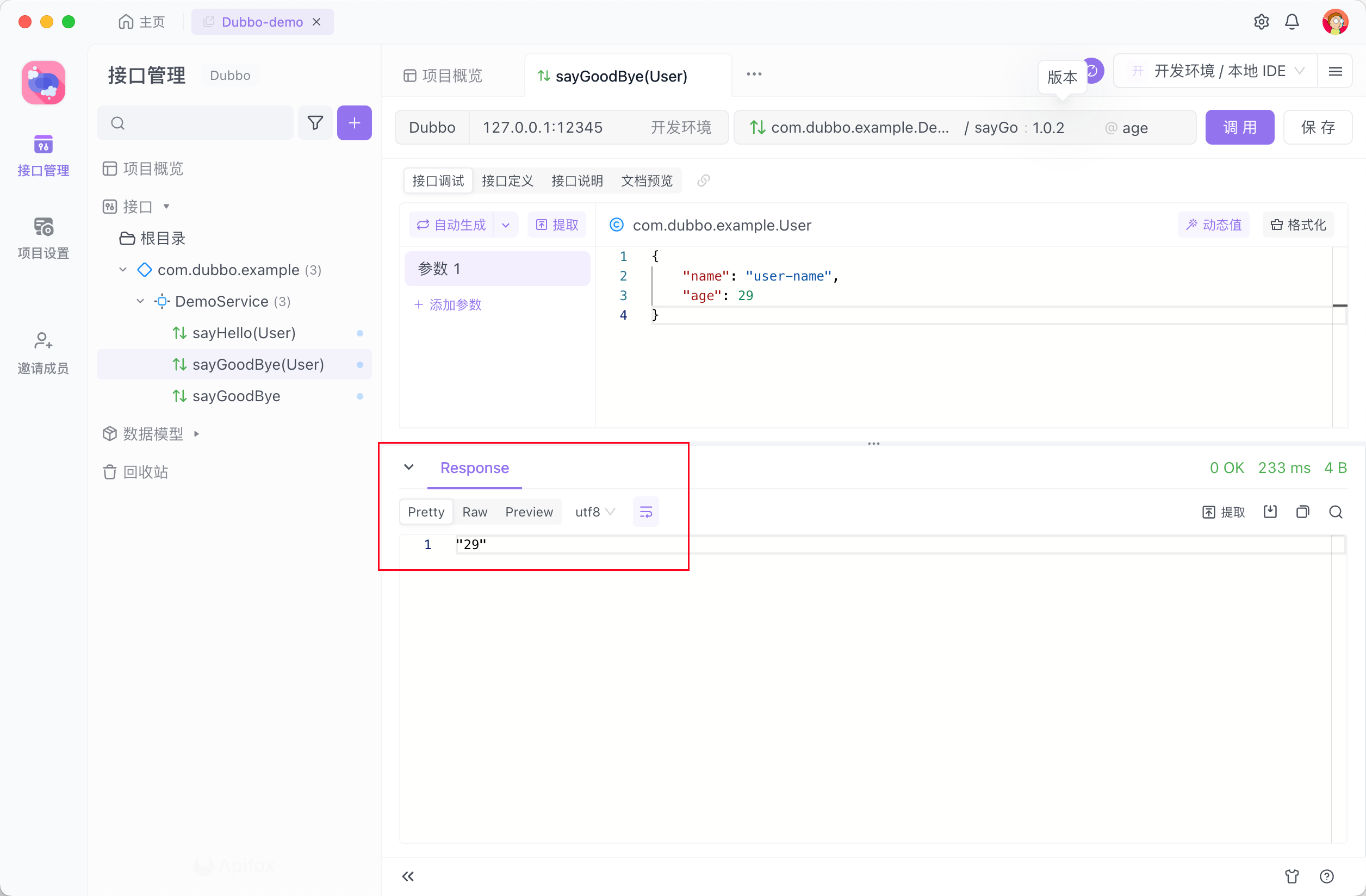This screenshot has width=1366, height=896.
Task: Click the filter funnel icon
Action: [x=315, y=123]
